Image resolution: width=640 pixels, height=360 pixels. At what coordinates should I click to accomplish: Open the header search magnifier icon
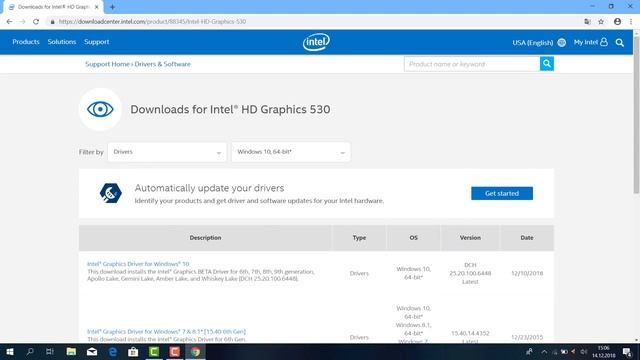coord(620,42)
